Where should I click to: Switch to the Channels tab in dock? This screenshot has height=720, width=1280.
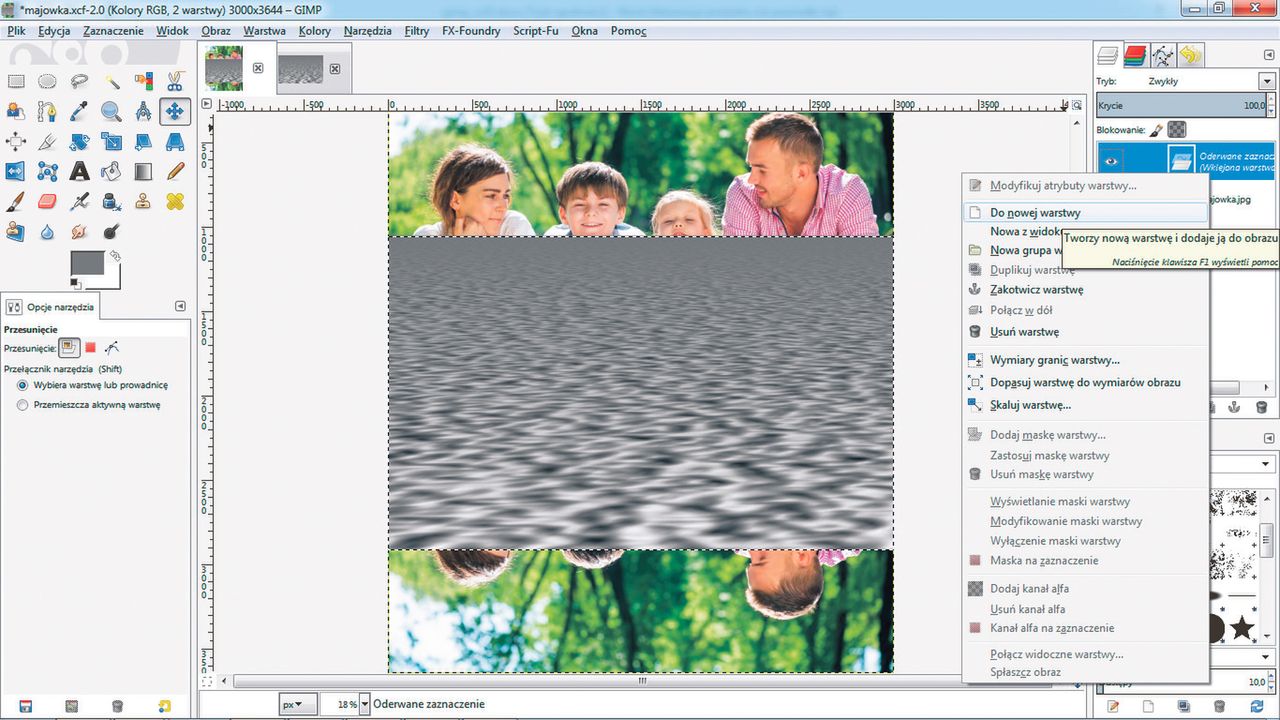click(1135, 55)
